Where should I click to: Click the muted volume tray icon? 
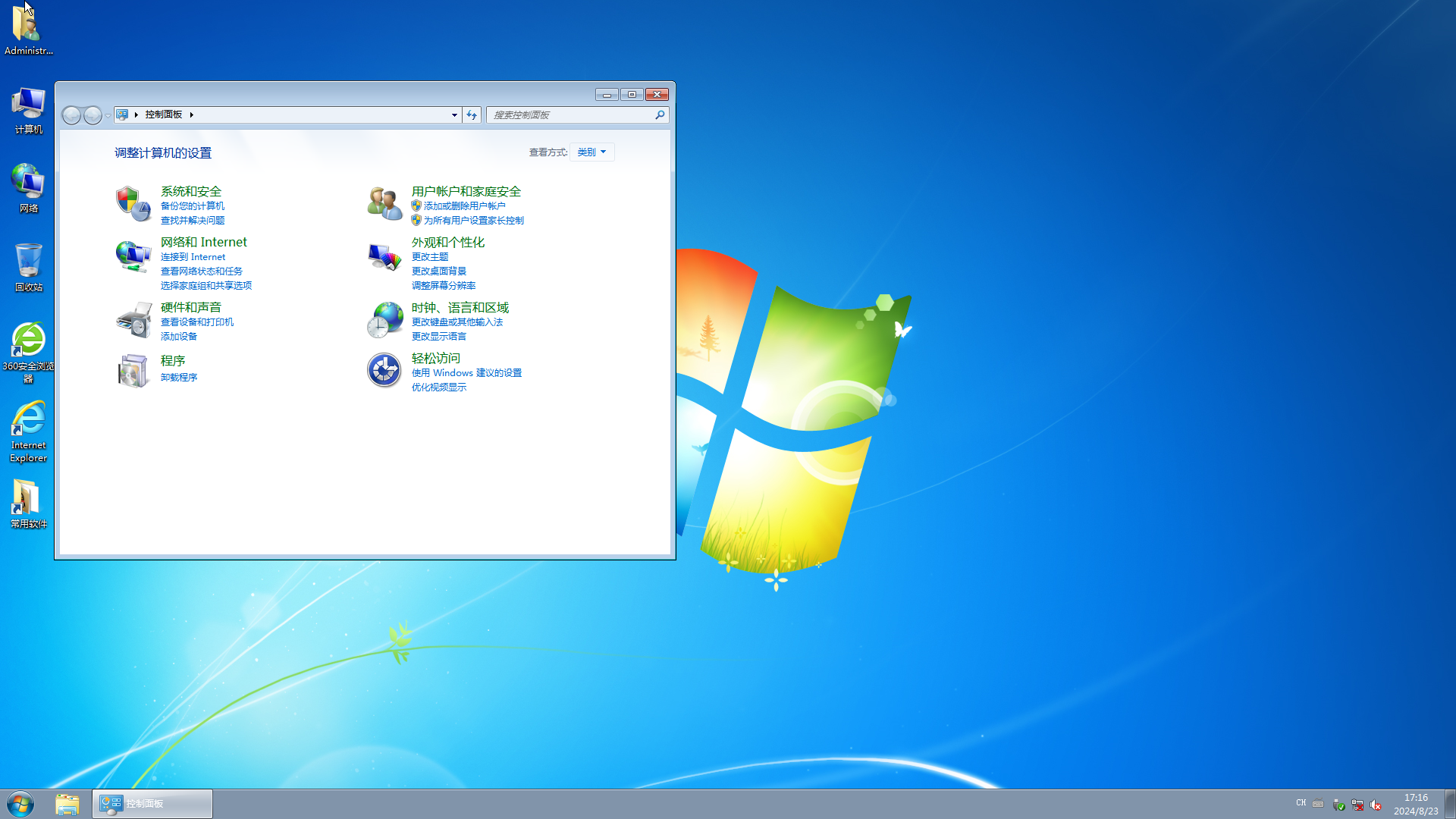(1376, 805)
